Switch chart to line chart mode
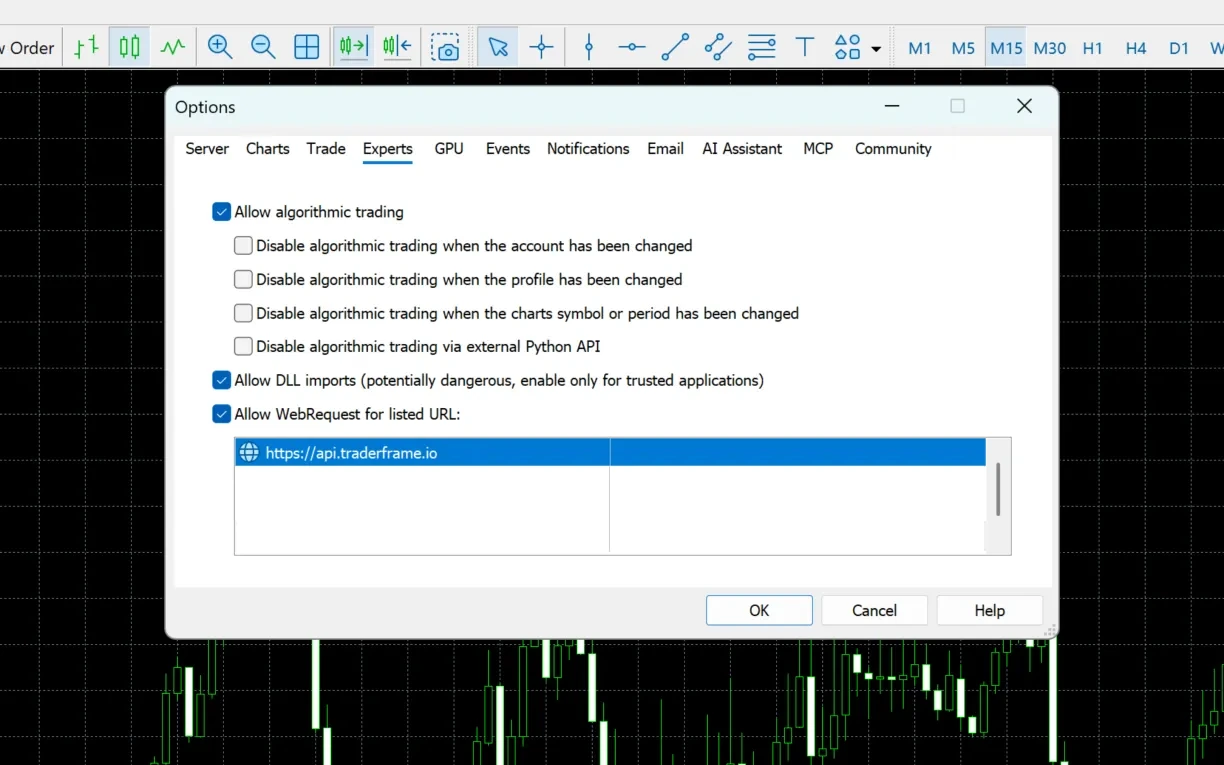 click(x=173, y=47)
